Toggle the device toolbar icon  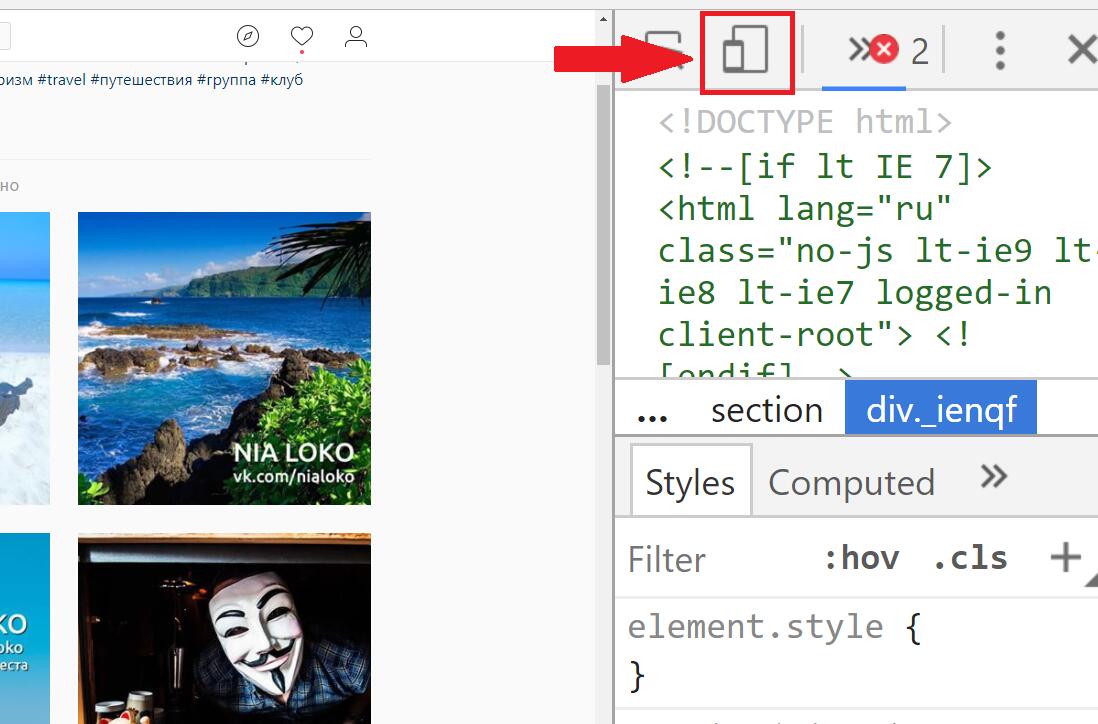pyautogui.click(x=746, y=50)
